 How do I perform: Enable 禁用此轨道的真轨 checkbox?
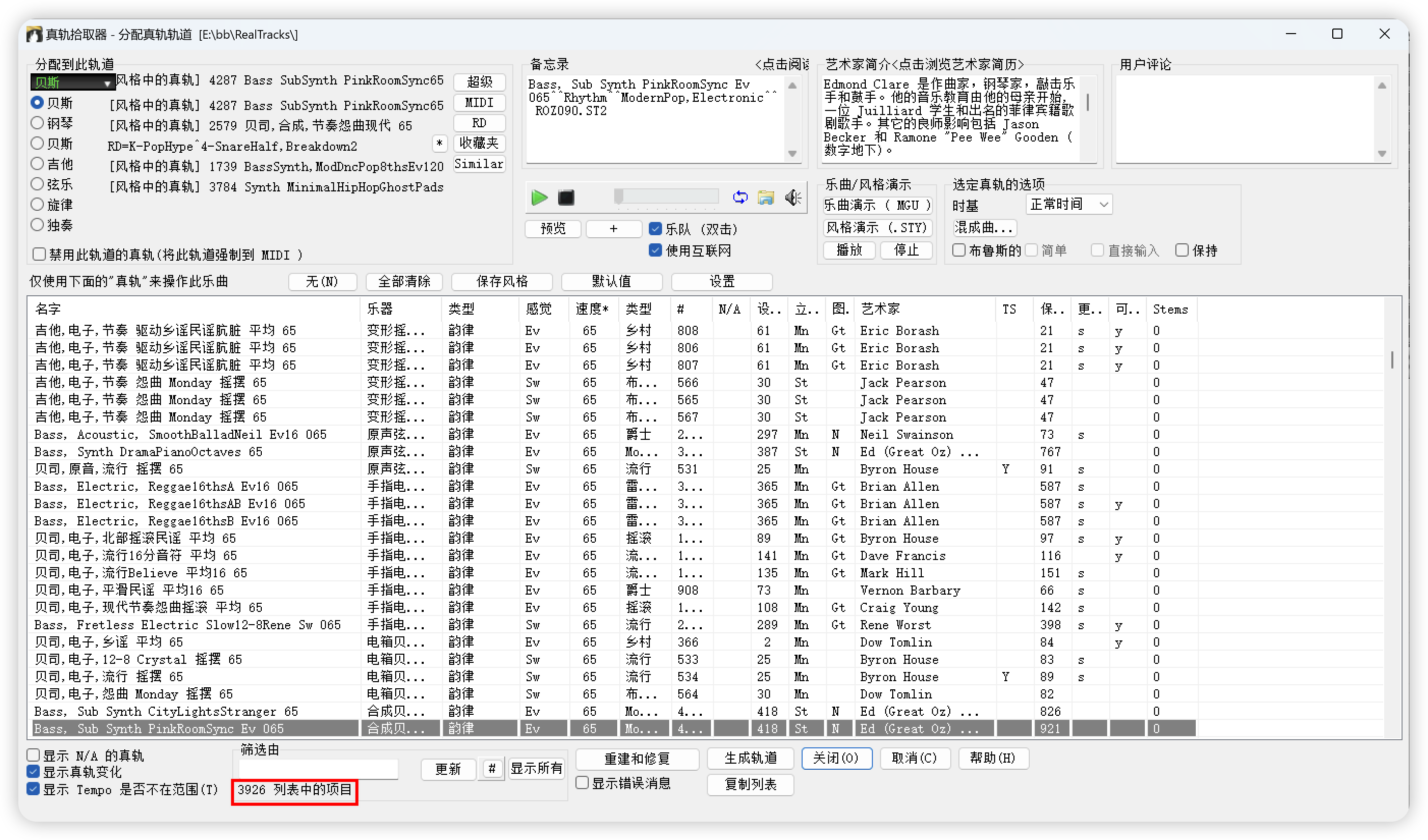point(39,255)
